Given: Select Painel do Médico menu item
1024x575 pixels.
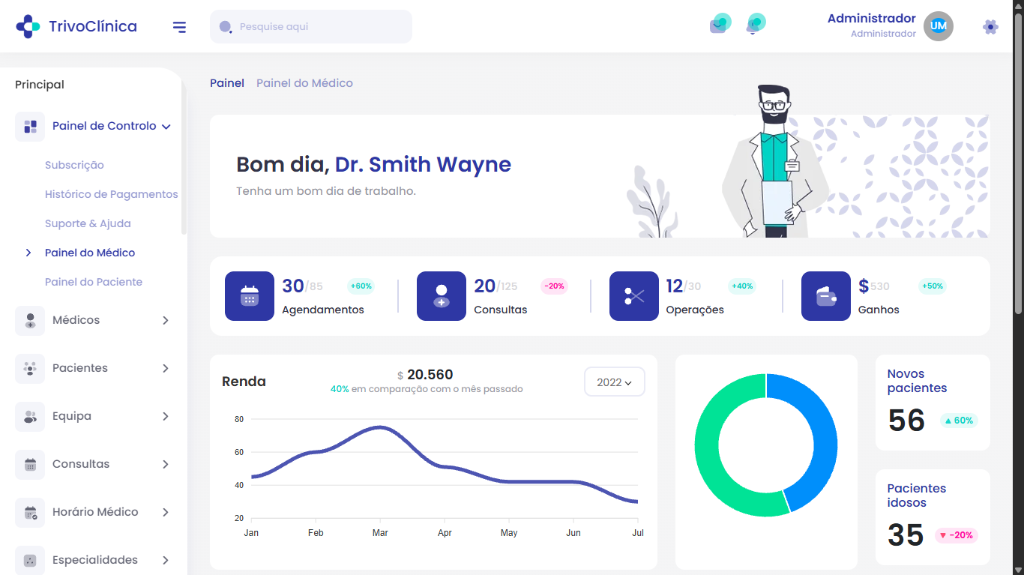Looking at the screenshot, I should [89, 253].
